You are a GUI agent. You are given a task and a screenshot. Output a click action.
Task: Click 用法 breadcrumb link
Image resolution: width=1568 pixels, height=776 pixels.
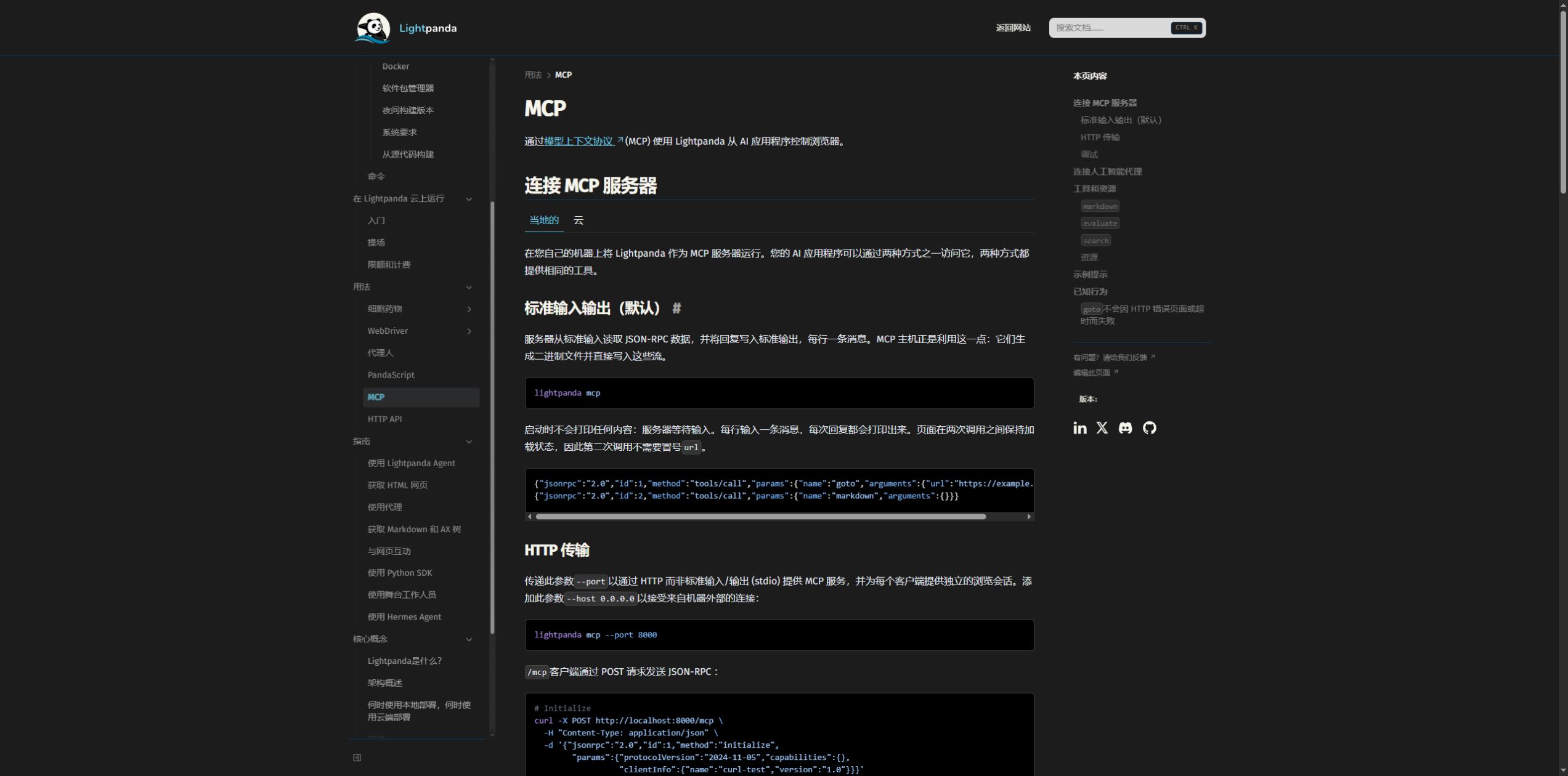533,75
